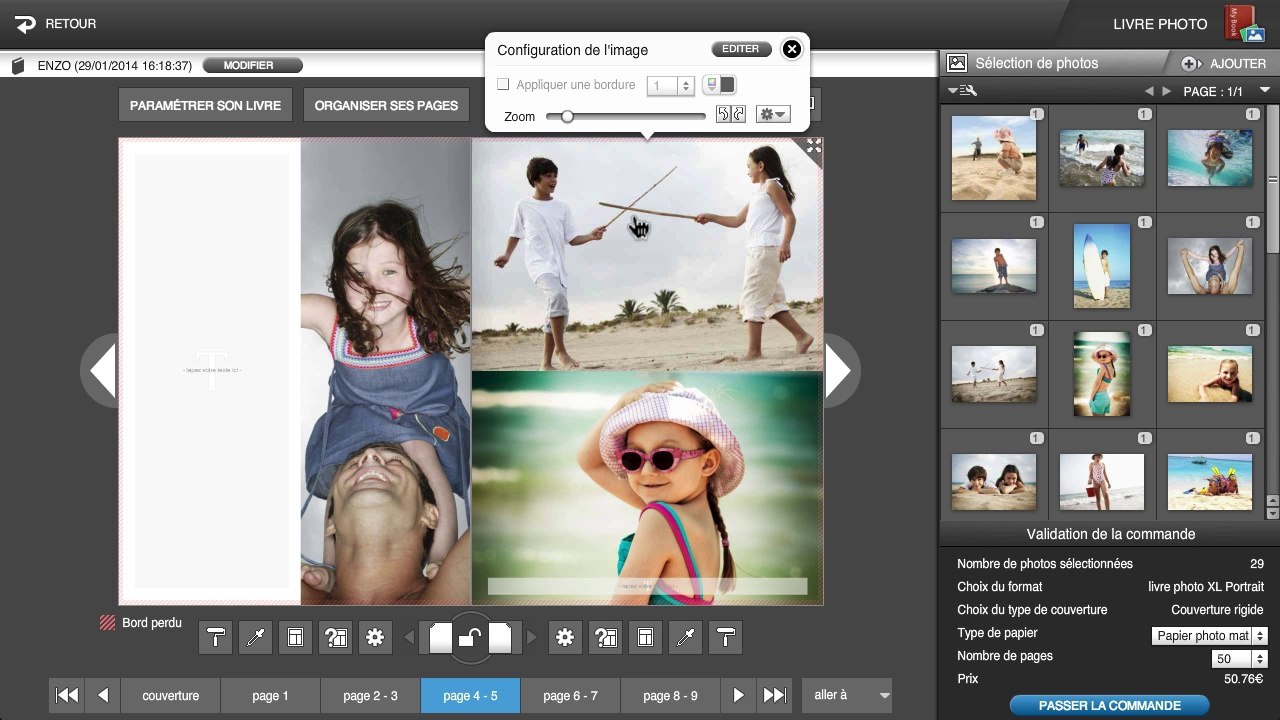Select the left eyedropper color tool
Image resolution: width=1280 pixels, height=720 pixels.
click(x=255, y=637)
